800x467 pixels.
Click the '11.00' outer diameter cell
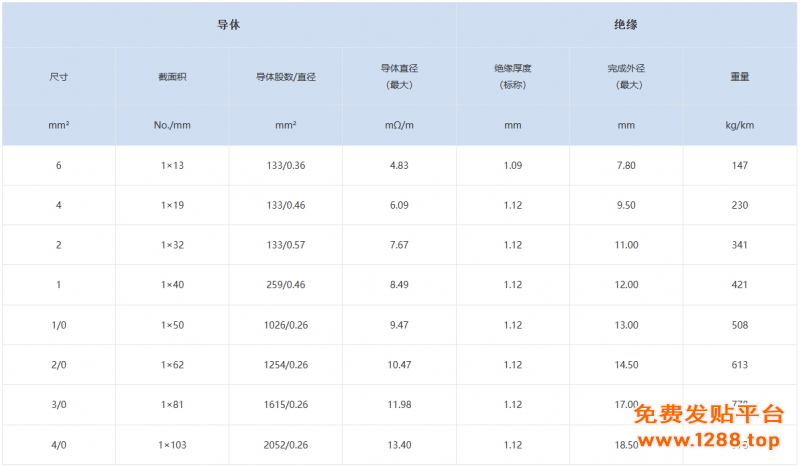click(x=626, y=245)
